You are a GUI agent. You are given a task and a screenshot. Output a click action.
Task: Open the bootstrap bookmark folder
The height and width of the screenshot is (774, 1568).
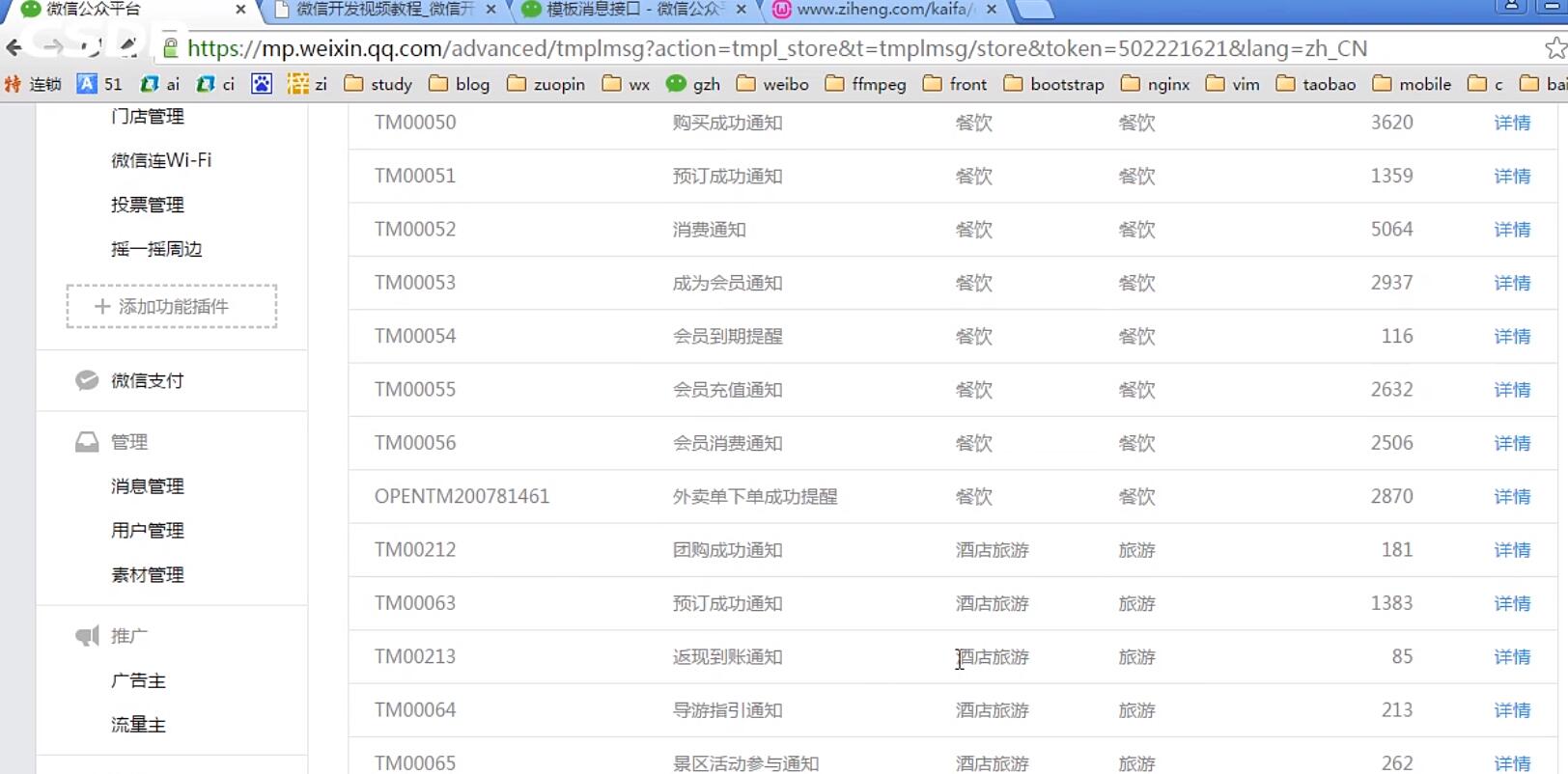click(x=1053, y=84)
